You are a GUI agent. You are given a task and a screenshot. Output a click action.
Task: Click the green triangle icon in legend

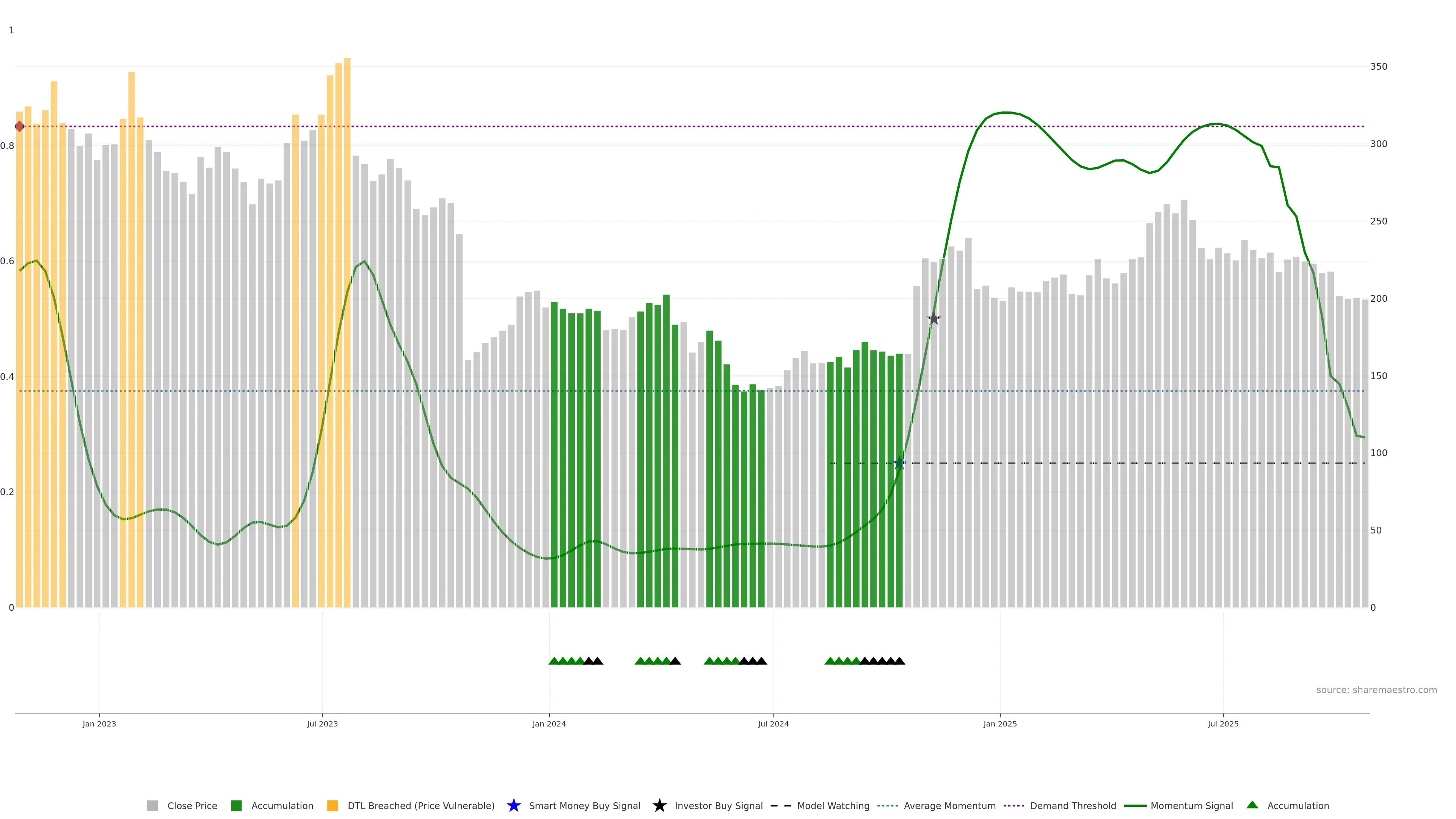pyautogui.click(x=1252, y=805)
